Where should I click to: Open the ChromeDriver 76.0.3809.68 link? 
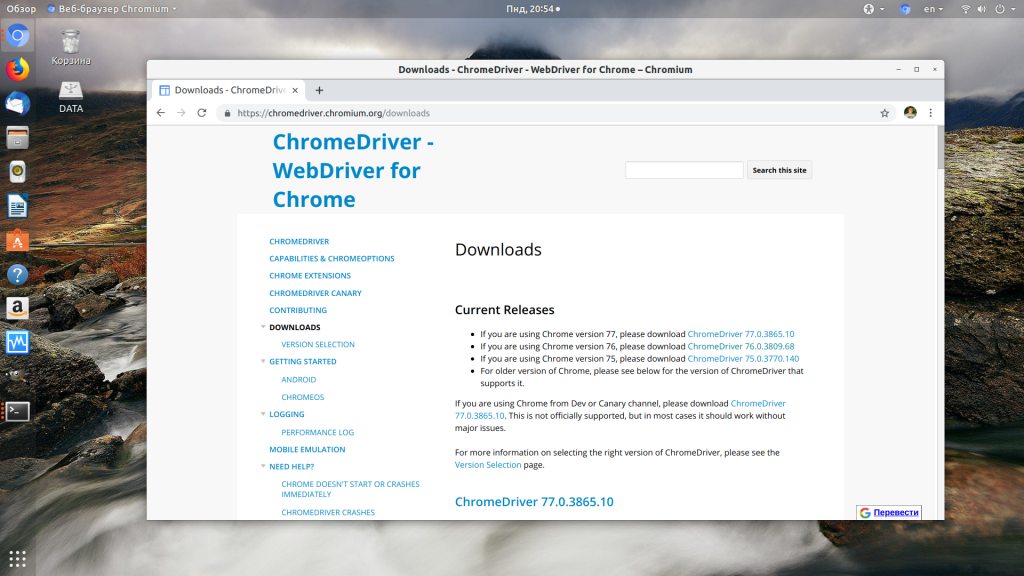point(740,346)
